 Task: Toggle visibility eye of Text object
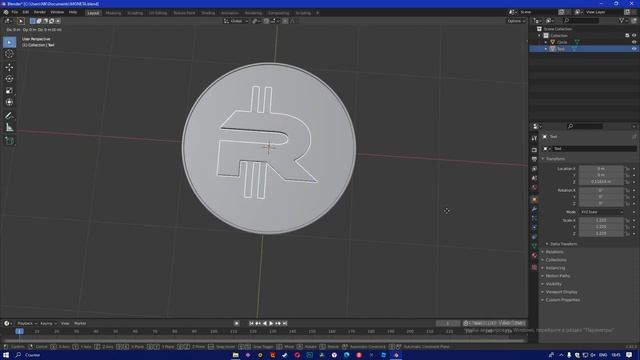point(634,49)
